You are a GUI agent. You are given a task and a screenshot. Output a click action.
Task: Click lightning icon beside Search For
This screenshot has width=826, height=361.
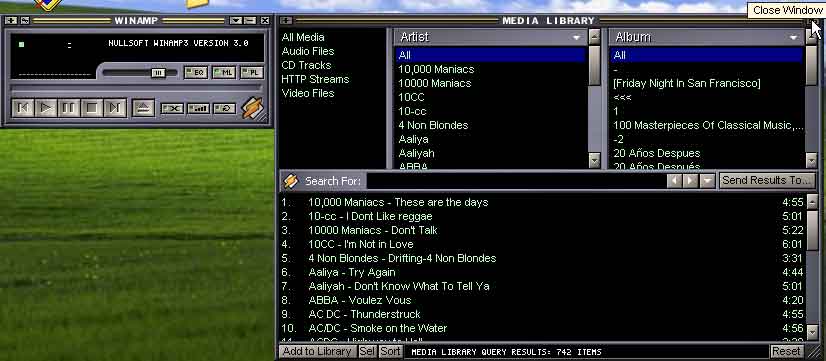[x=291, y=181]
